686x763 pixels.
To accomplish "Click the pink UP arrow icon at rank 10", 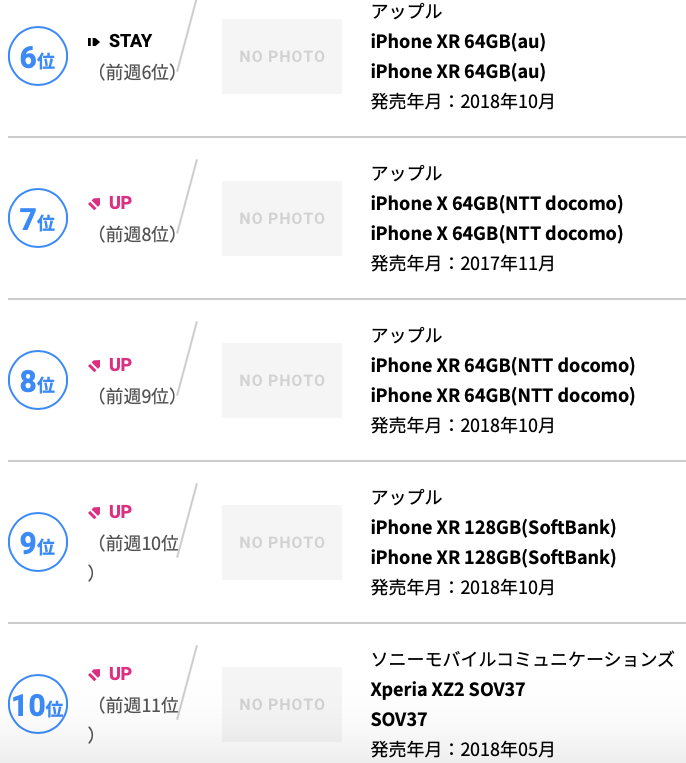I will (x=94, y=674).
